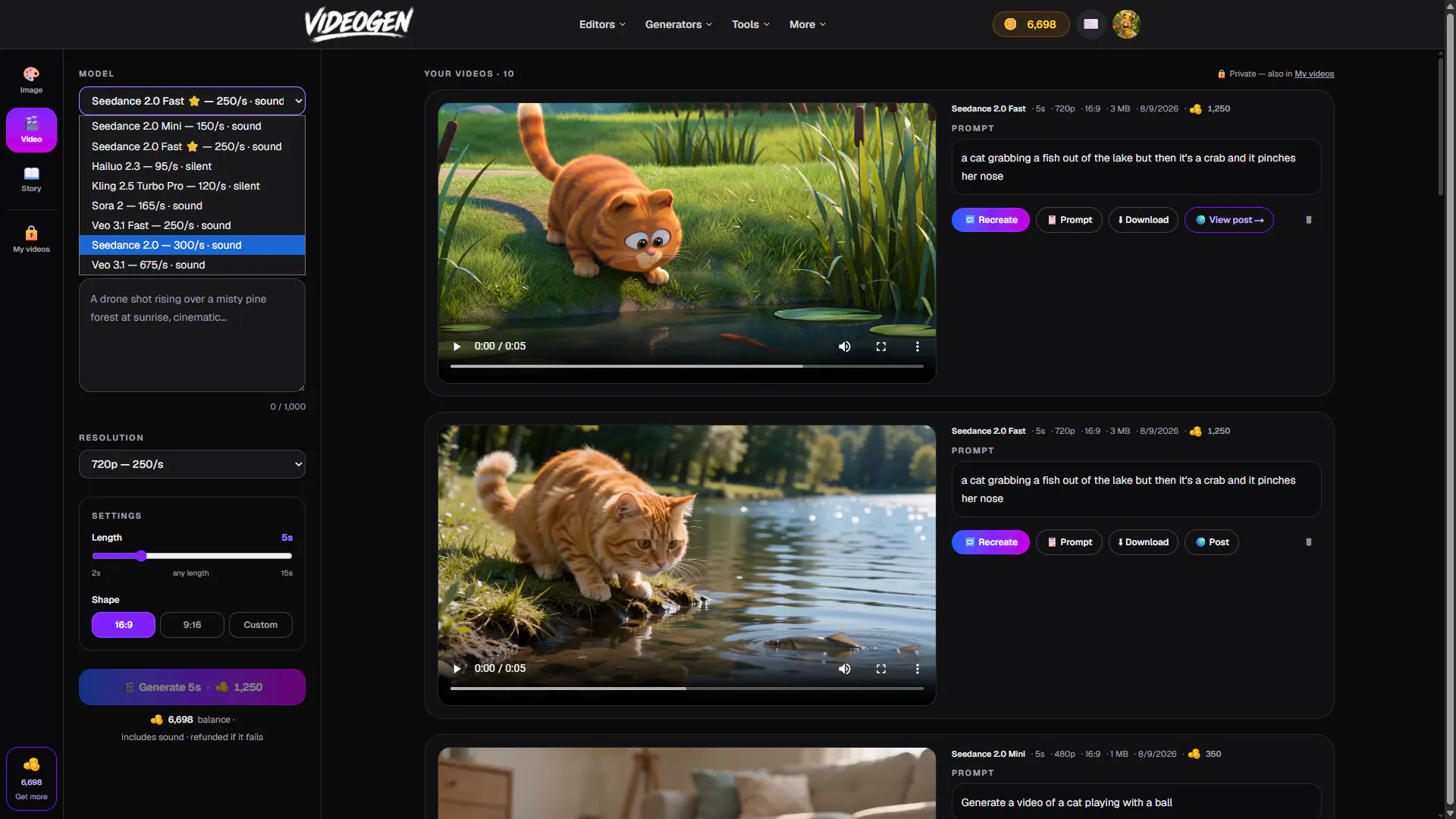1456x819 pixels.
Task: Click the VideoGen logo
Action: point(359,24)
